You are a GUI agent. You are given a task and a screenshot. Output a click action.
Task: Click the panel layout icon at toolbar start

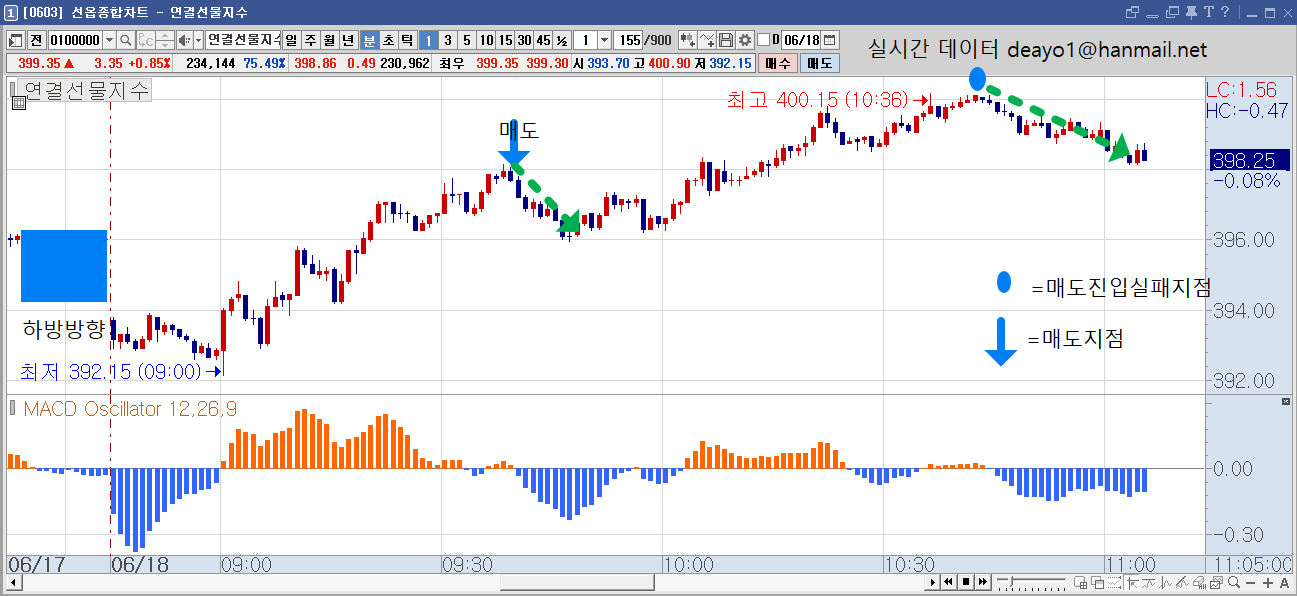[17, 40]
